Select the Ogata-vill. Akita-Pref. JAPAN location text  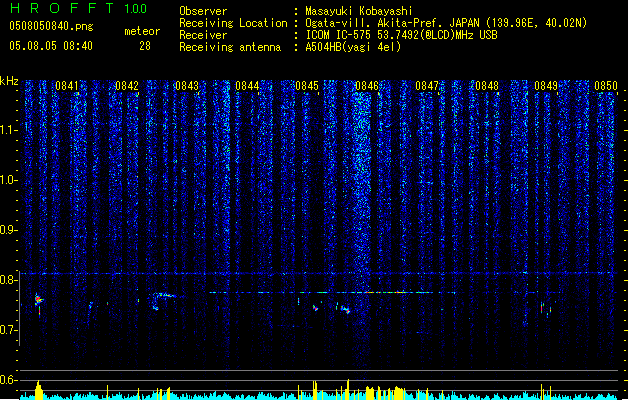point(446,23)
